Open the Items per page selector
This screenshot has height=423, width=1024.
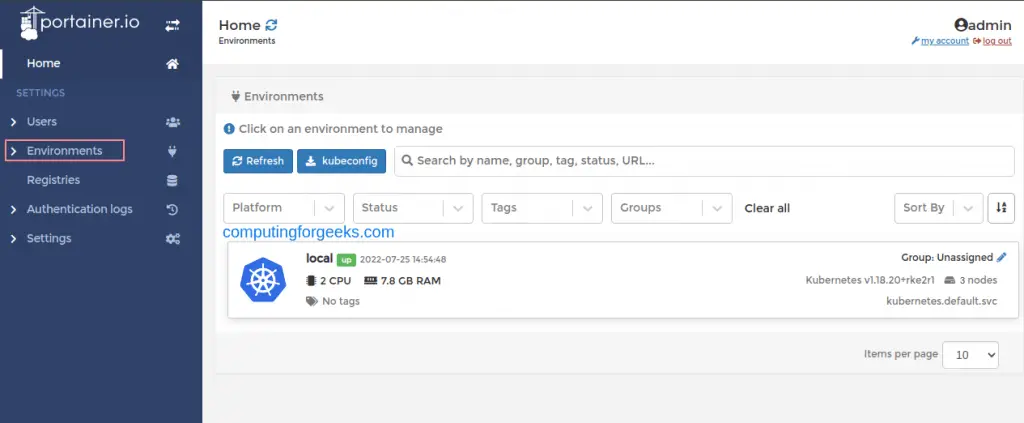point(970,354)
